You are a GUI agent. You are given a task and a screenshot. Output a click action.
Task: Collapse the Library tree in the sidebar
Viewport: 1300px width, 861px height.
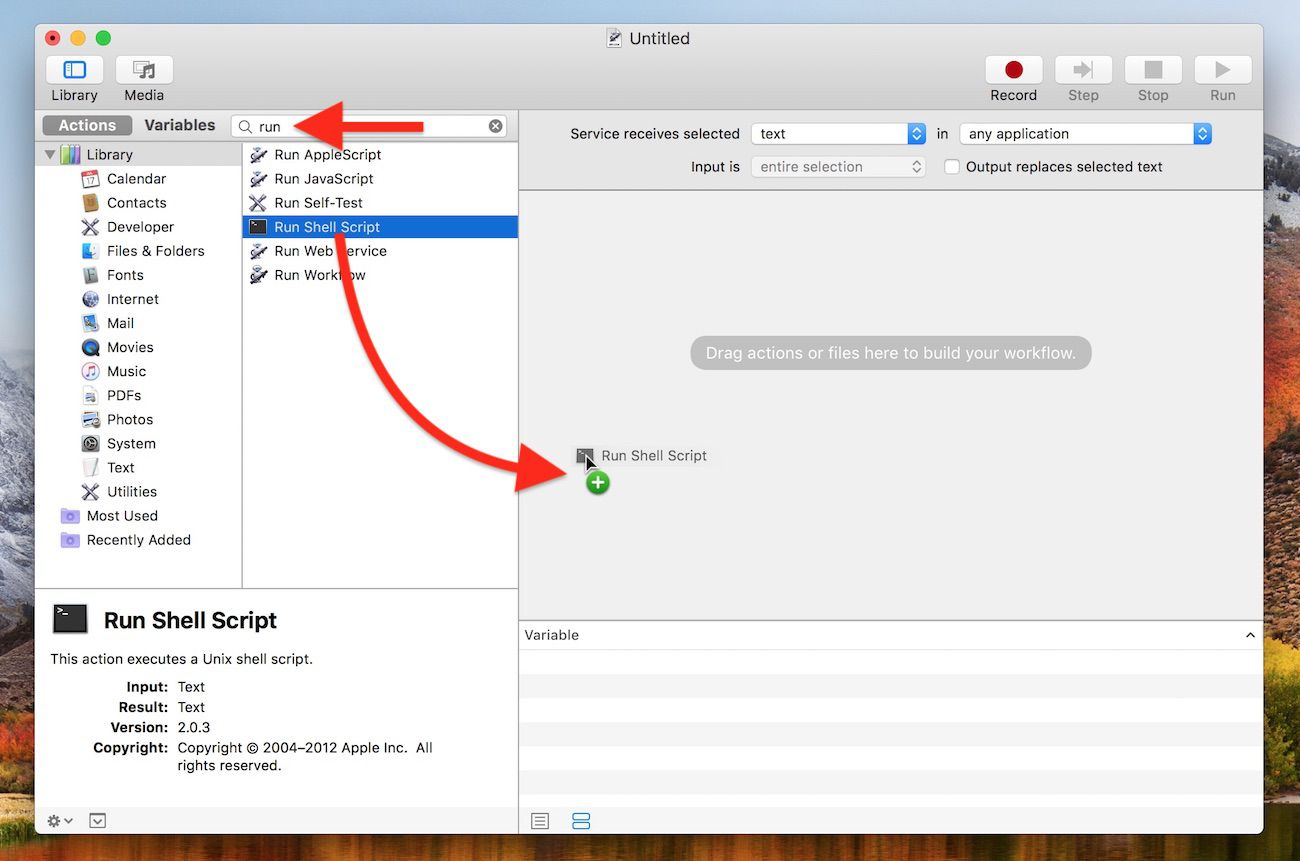48,154
